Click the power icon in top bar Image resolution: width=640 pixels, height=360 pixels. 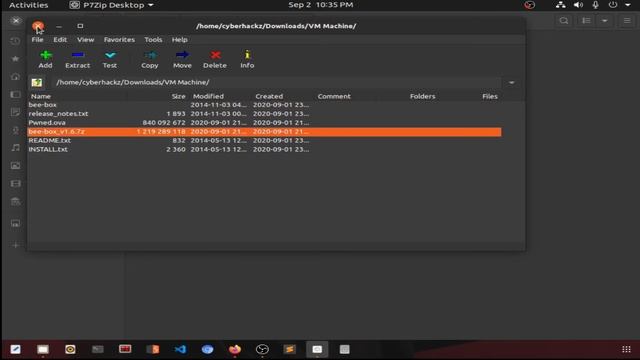[613, 5]
